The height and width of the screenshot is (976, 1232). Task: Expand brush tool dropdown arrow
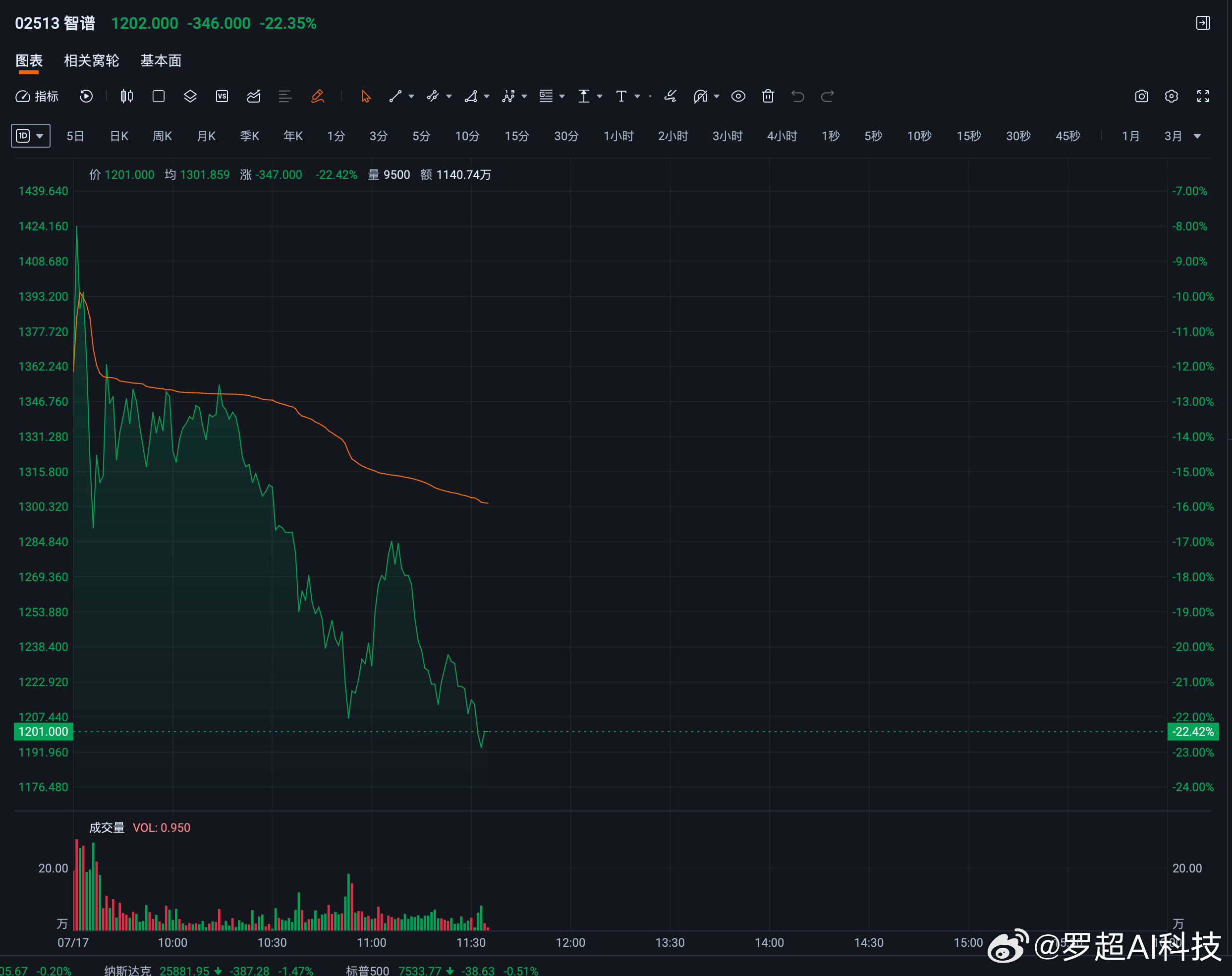[x=717, y=97]
